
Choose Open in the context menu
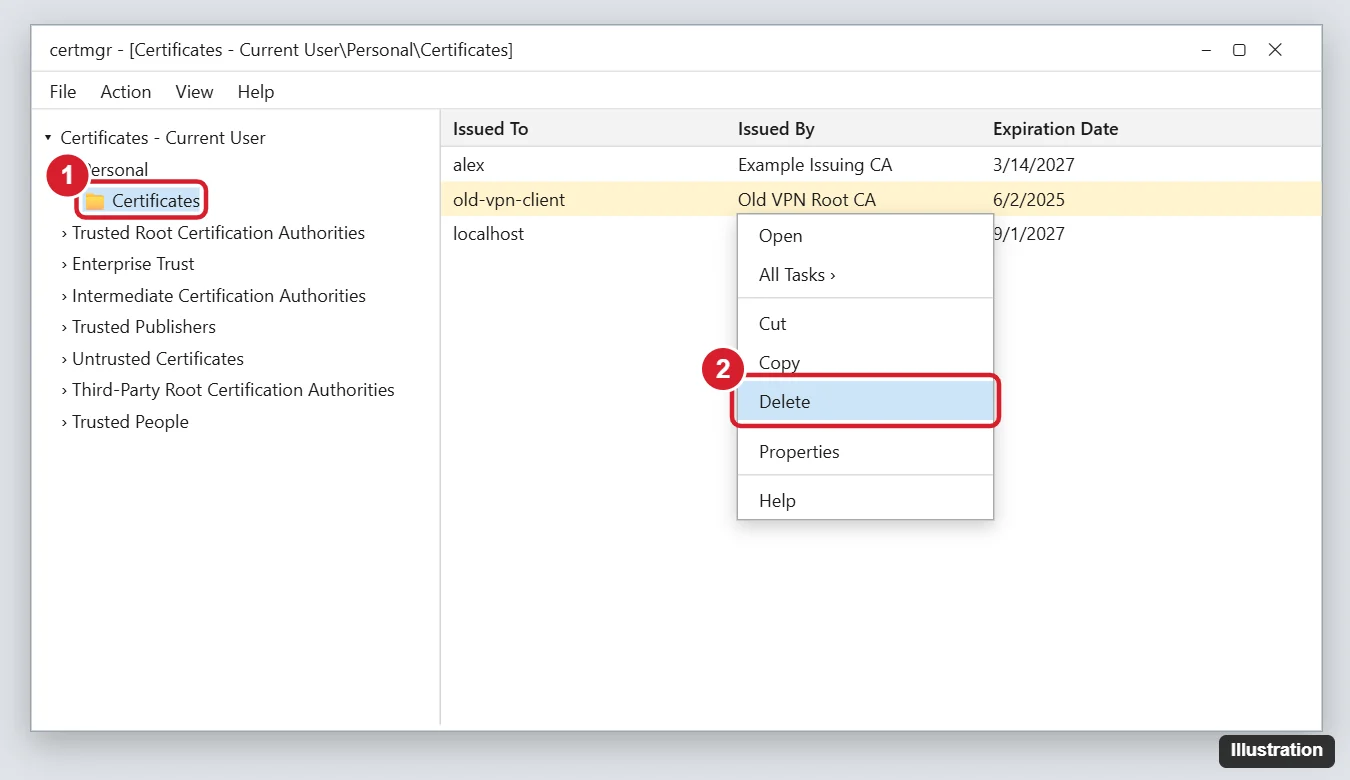(865, 236)
